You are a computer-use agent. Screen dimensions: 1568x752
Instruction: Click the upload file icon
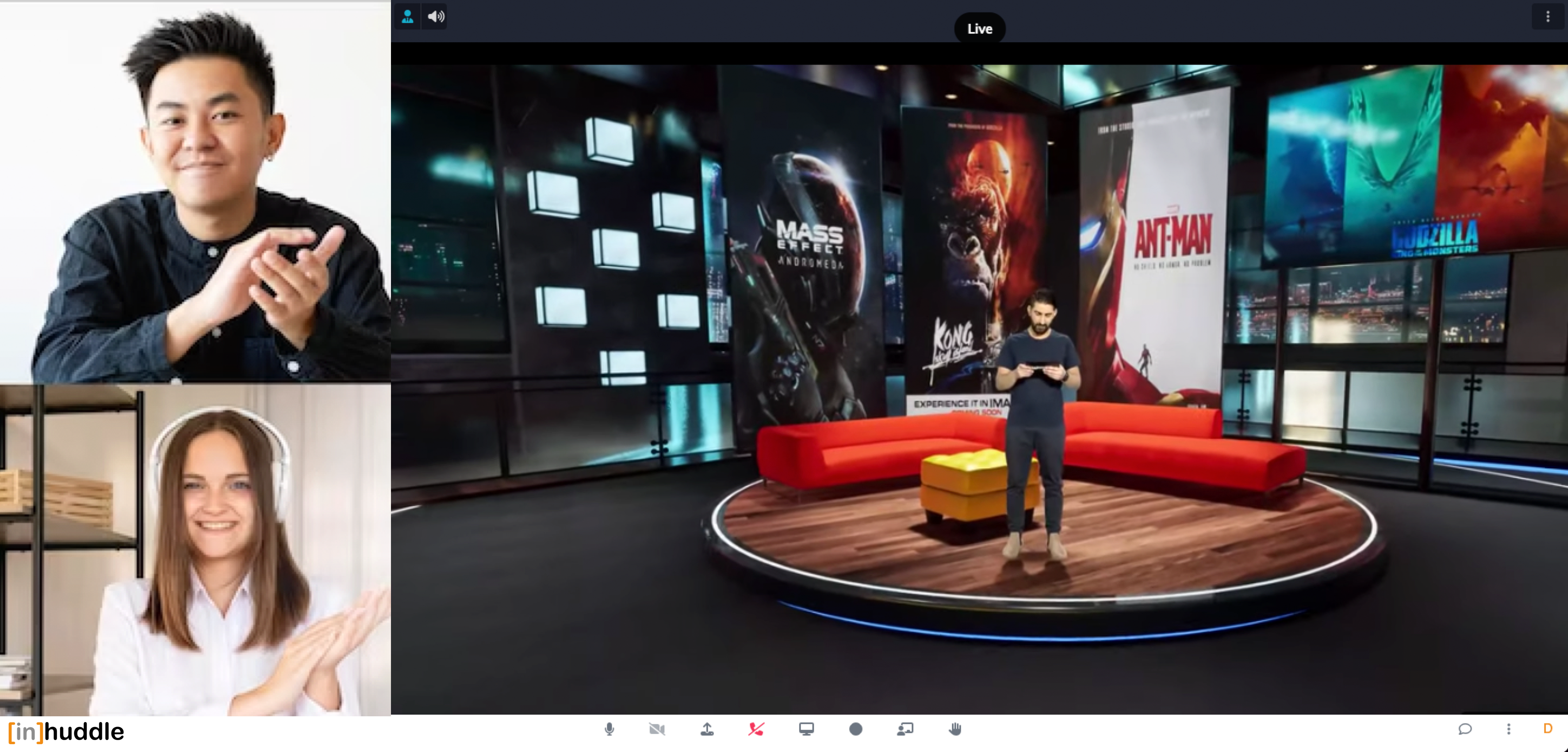[707, 729]
